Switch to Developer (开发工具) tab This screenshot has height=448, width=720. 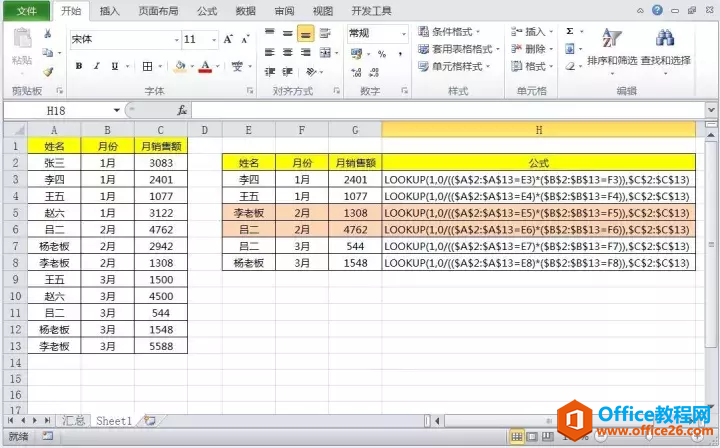(371, 11)
